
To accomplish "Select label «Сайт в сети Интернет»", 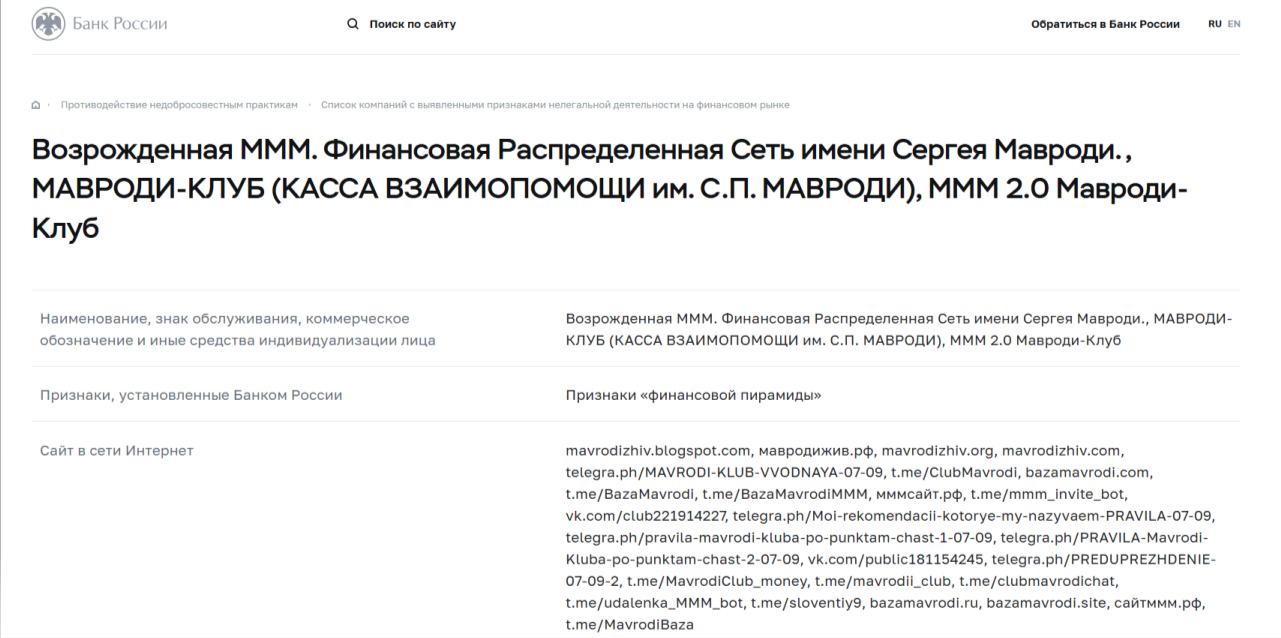I will pyautogui.click(x=117, y=450).
